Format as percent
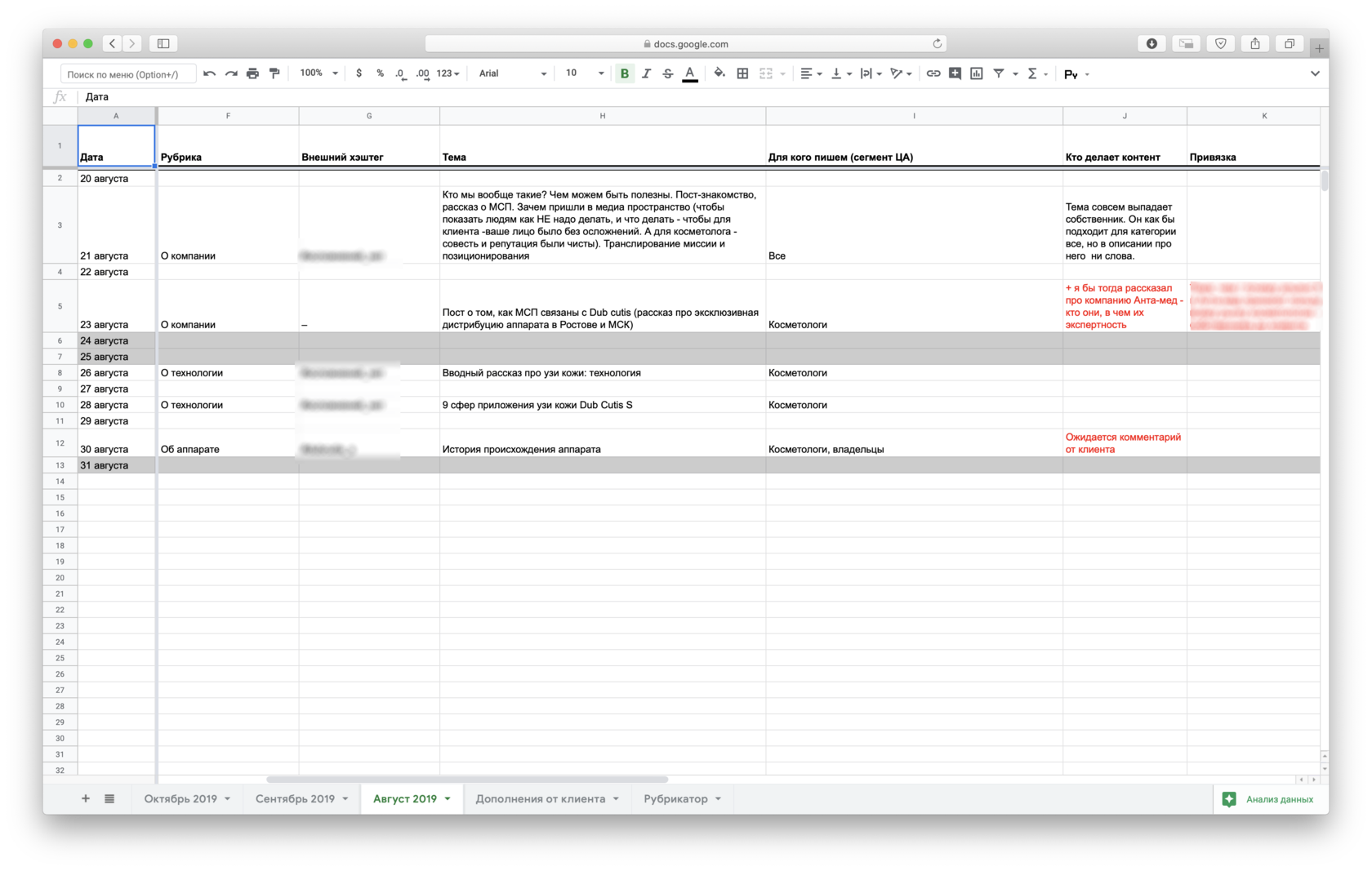This screenshot has height=871, width=1372. tap(380, 73)
